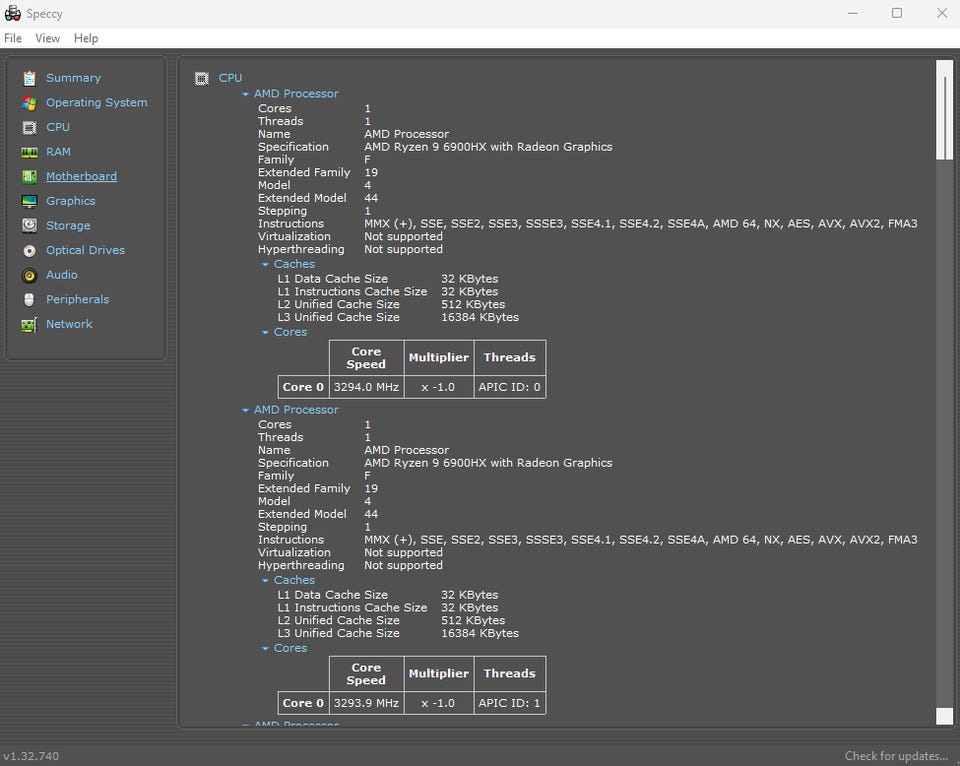The image size is (960, 766).
Task: Collapse the second processor's Cores node
Action: tap(265, 648)
